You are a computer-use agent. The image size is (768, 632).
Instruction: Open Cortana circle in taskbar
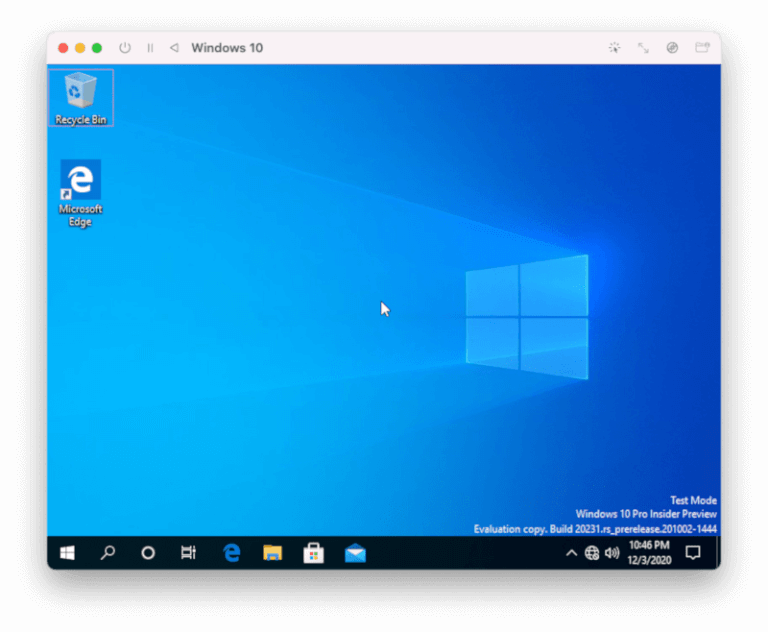pos(148,553)
